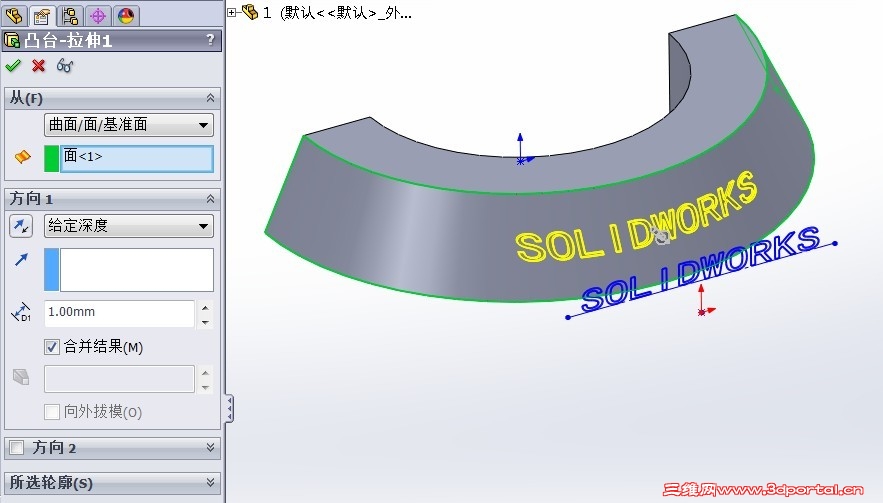Cancel the boss-extrude with red X
Viewport: 883px width, 503px height.
(38, 66)
